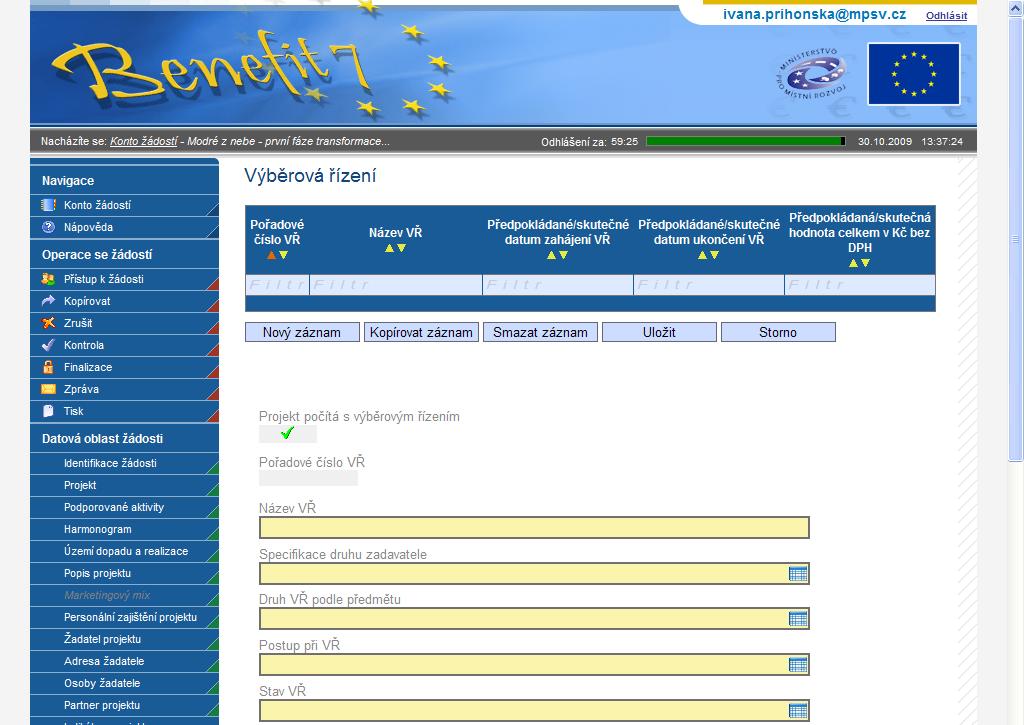The width and height of the screenshot is (1024, 725).
Task: Open Území dopadu a realizace
Action: click(124, 551)
